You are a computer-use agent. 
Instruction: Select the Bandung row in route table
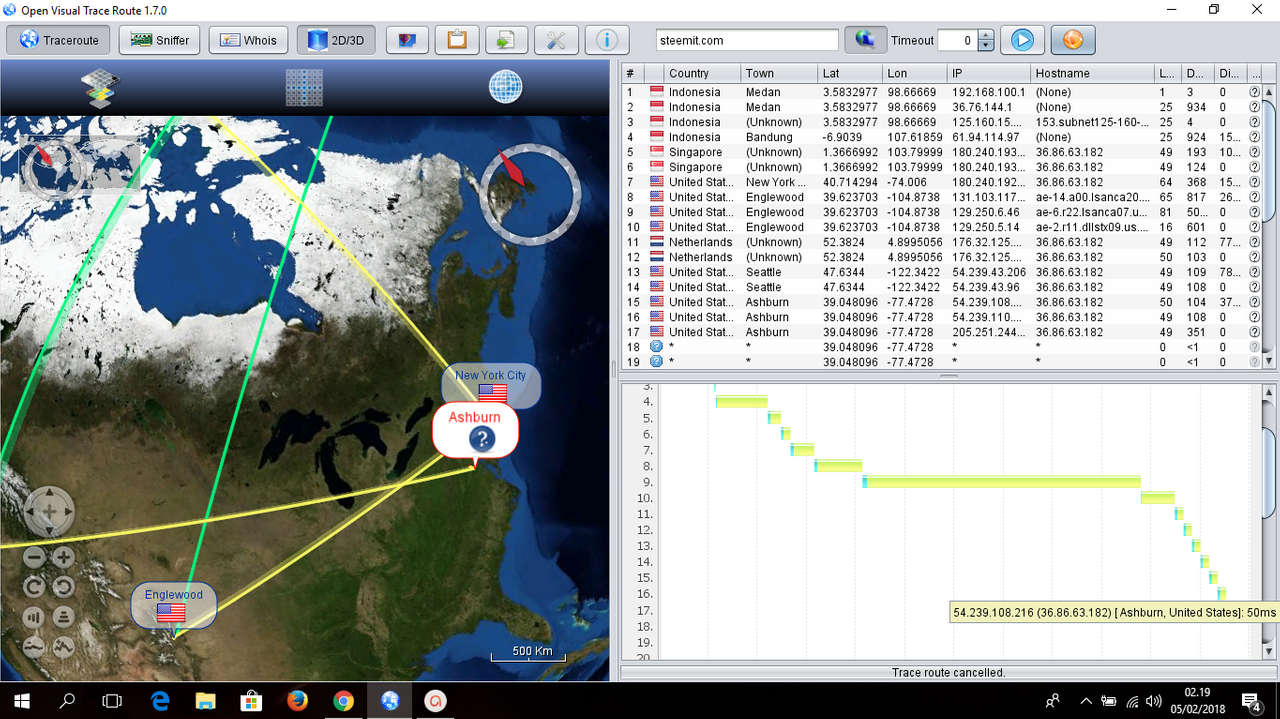pyautogui.click(x=769, y=137)
